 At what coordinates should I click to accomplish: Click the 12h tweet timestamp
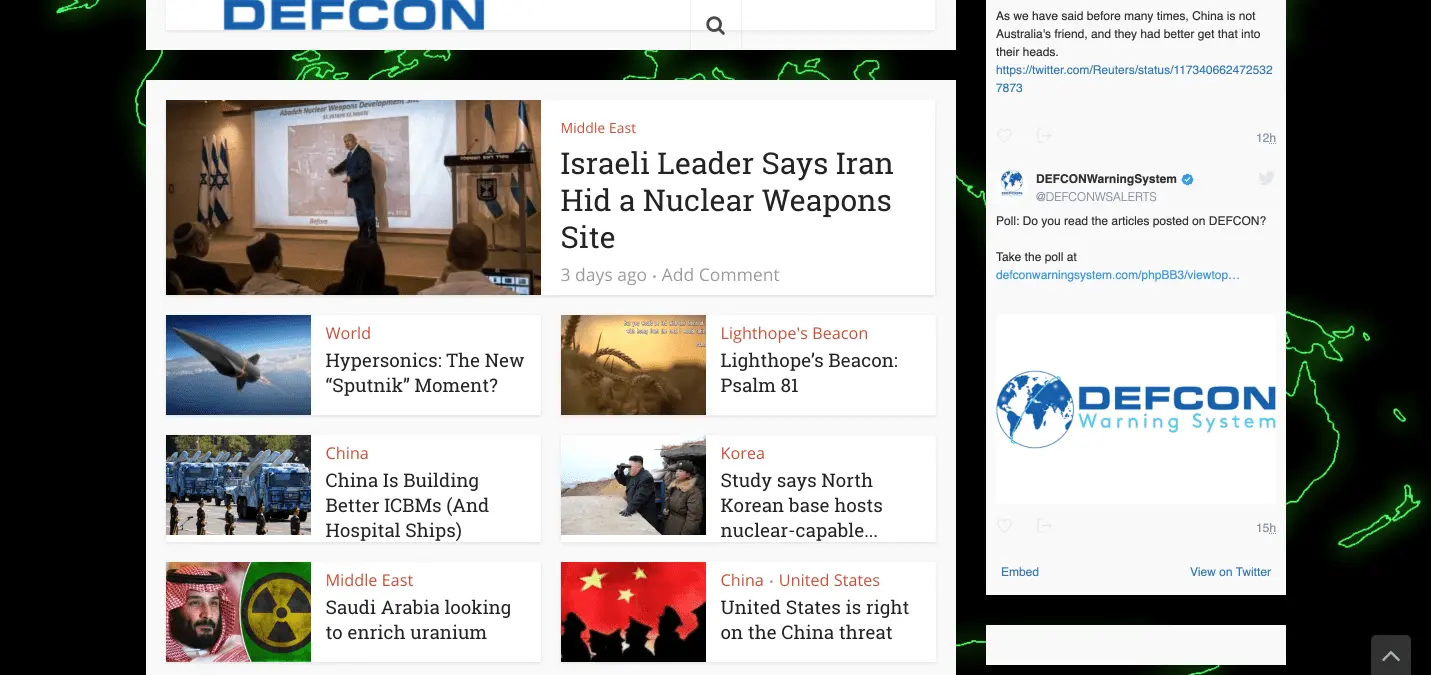pos(1266,138)
